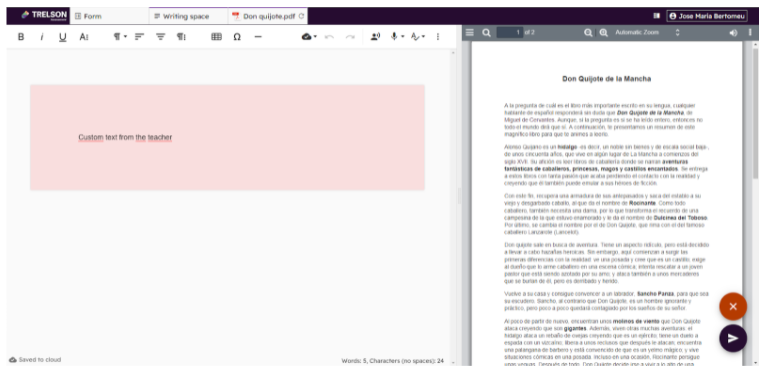Undo last edit
Viewport: 759px width, 368px height.
(x=329, y=37)
